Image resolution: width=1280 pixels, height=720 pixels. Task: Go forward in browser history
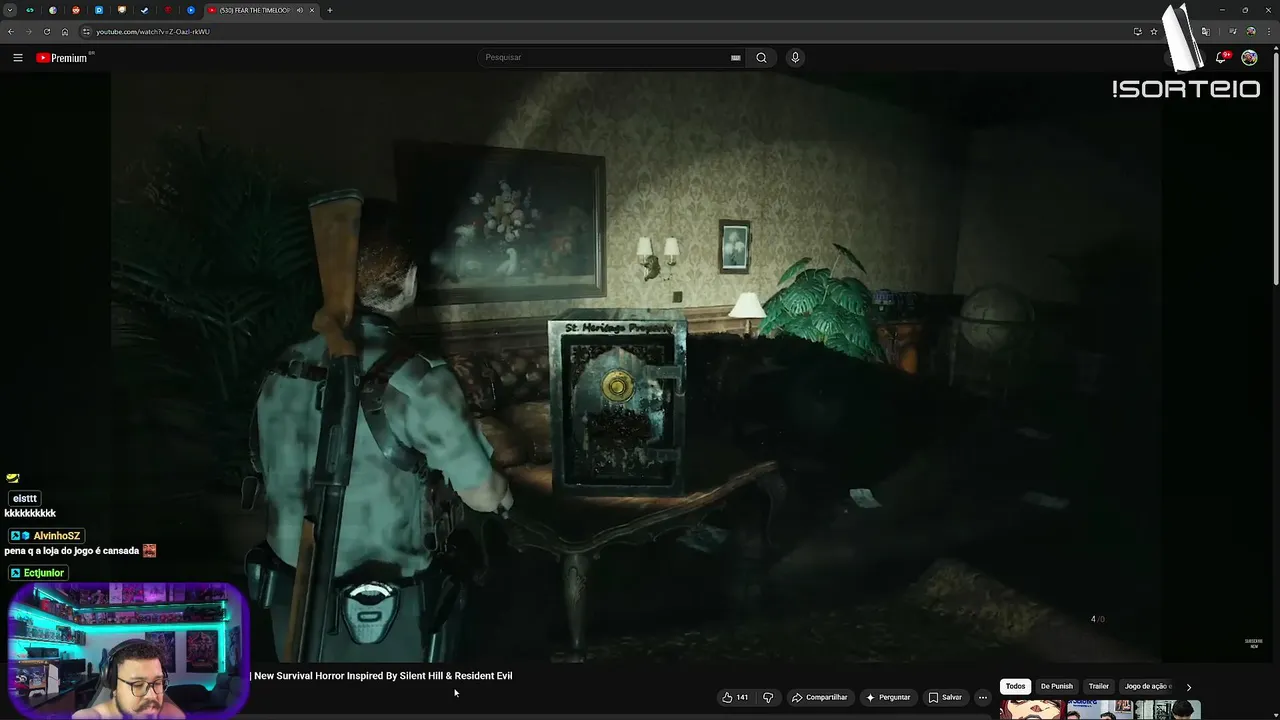point(28,31)
